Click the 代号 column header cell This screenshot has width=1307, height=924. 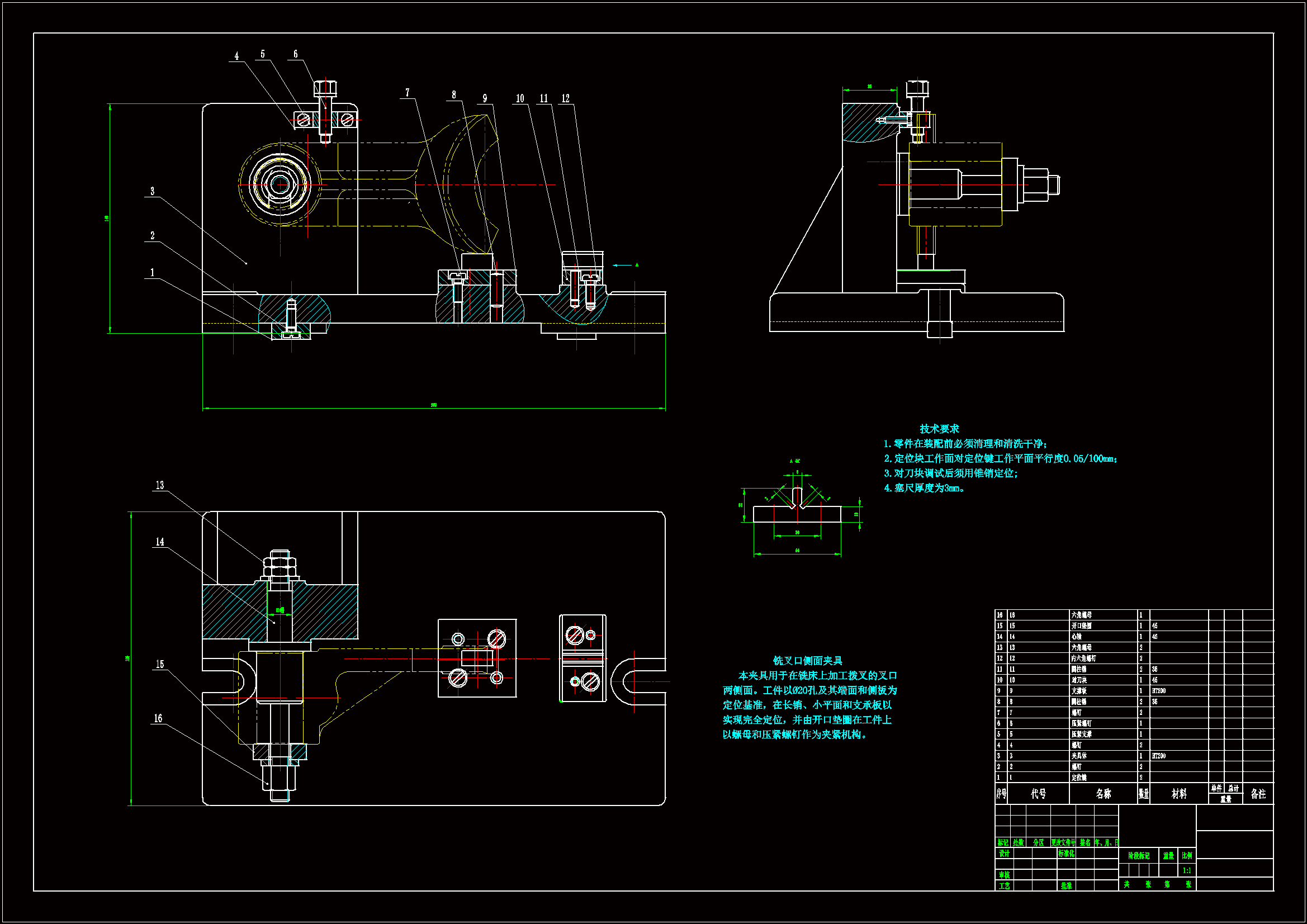[x=1038, y=794]
